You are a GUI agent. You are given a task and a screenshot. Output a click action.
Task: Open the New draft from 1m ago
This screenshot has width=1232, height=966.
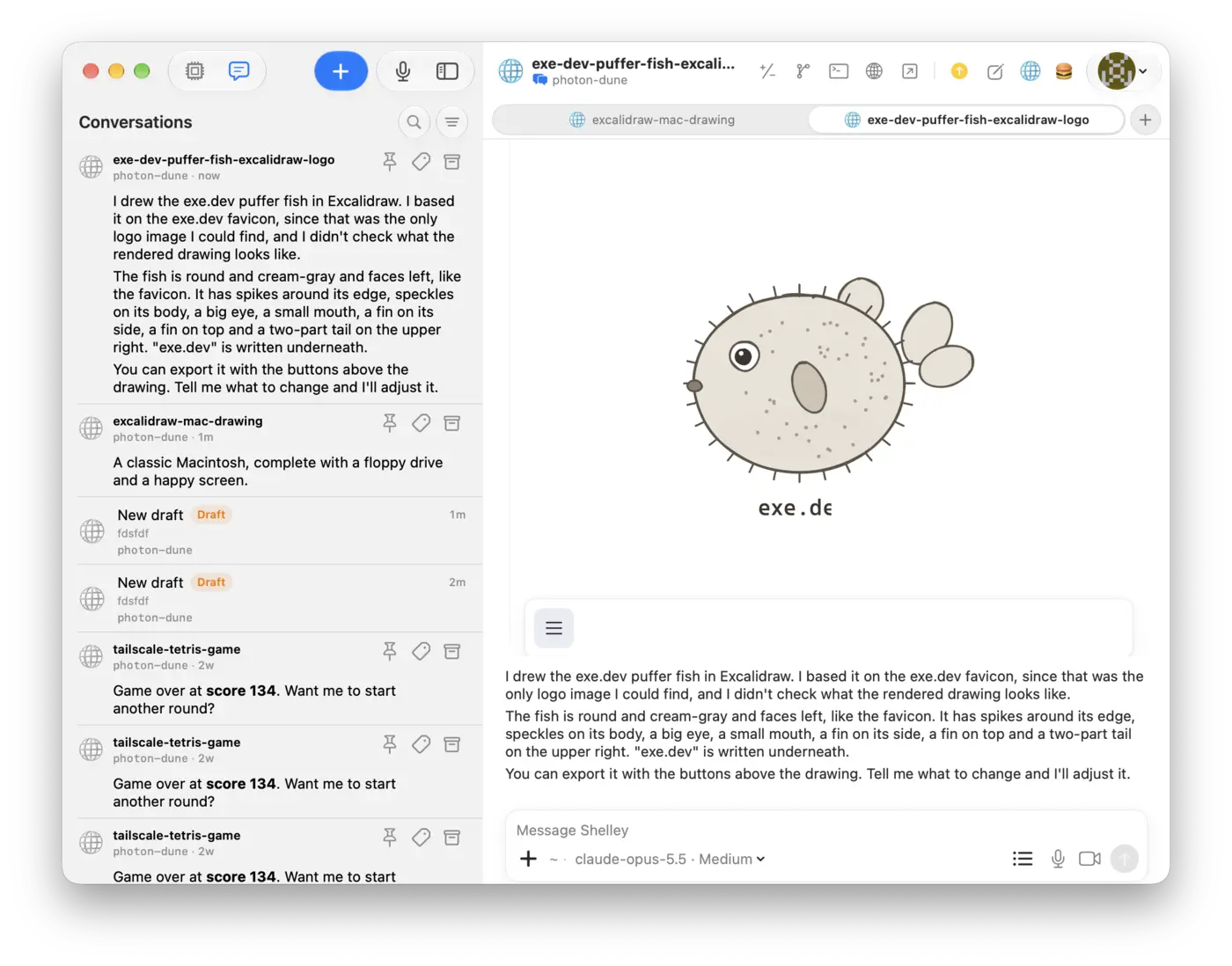280,531
